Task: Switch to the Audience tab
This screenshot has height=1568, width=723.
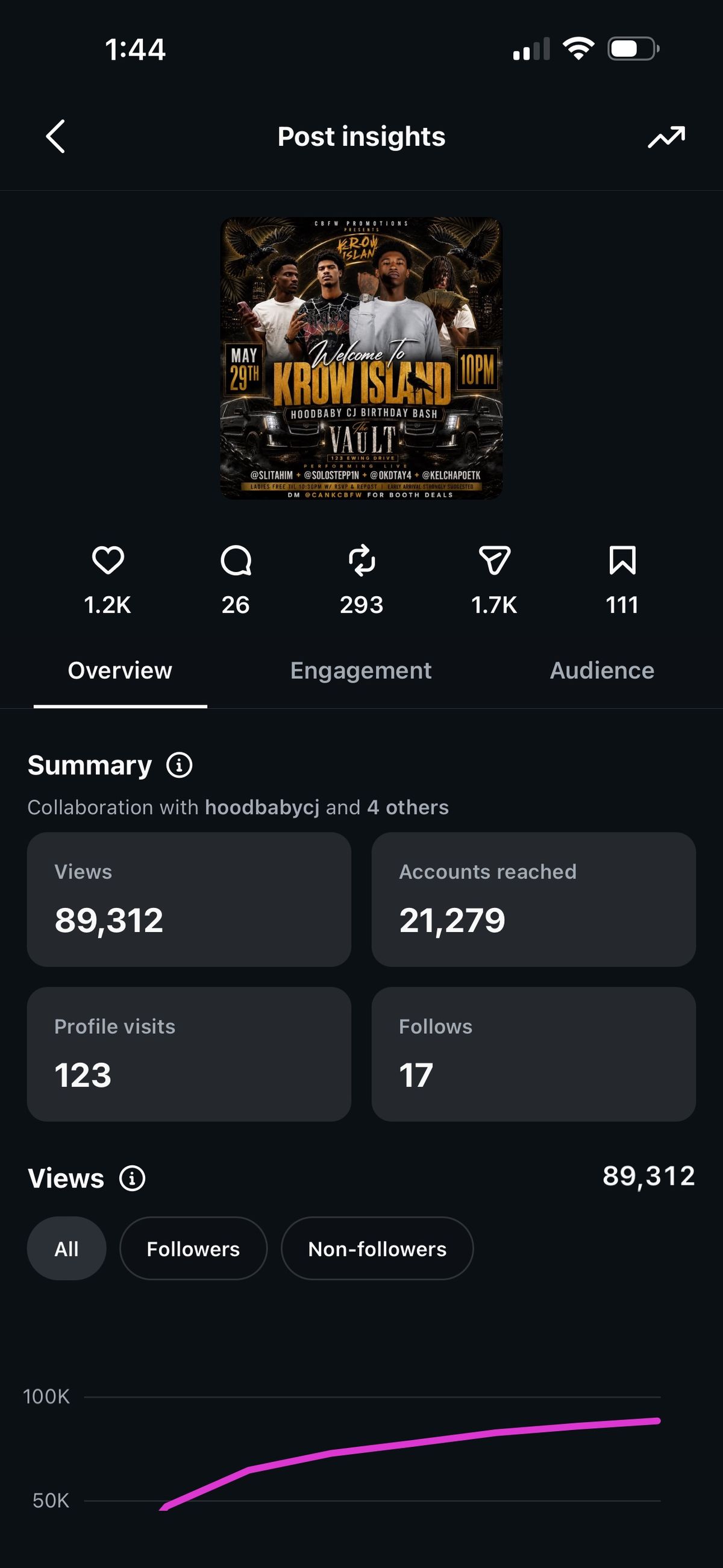Action: coord(602,670)
